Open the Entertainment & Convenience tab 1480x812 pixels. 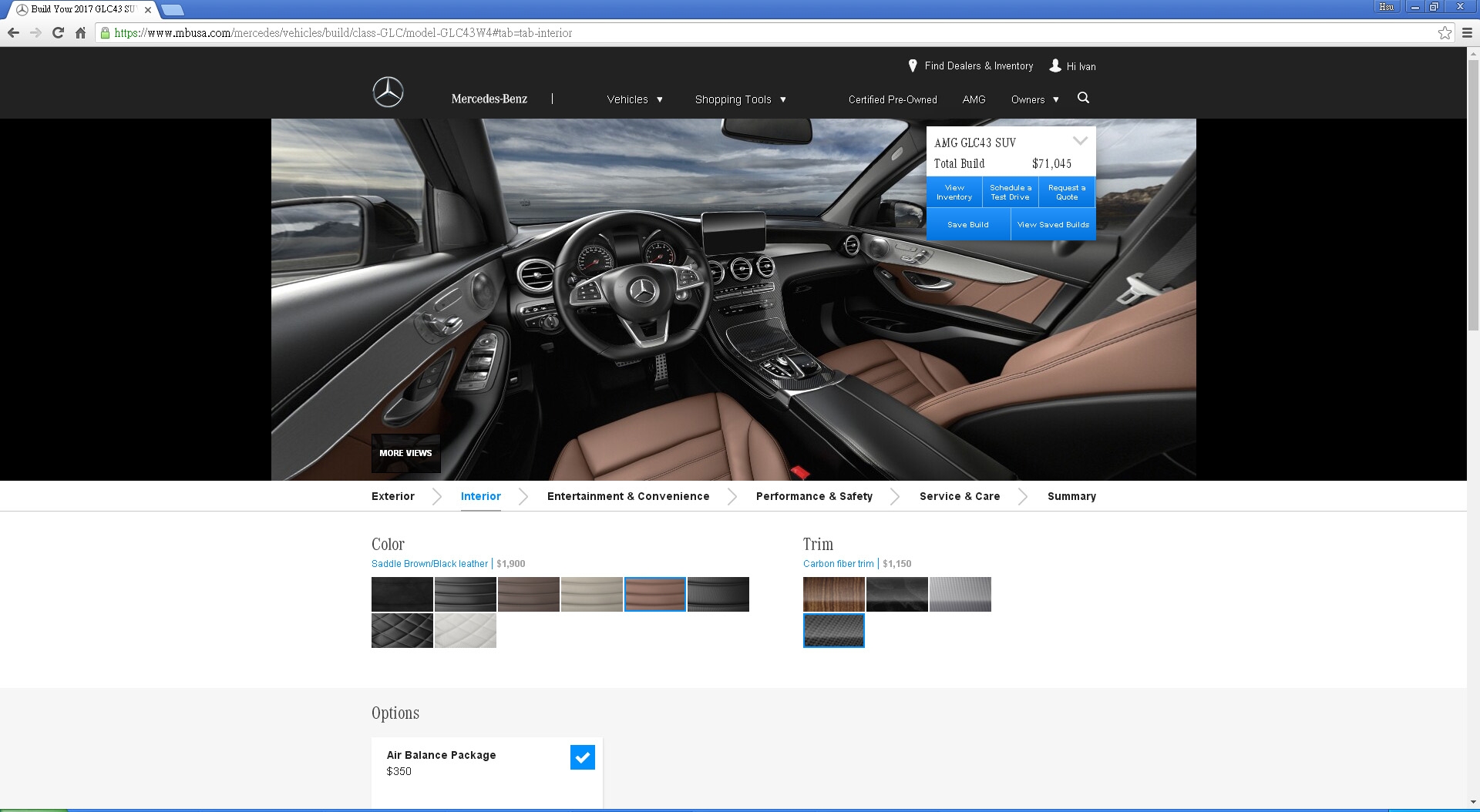pyautogui.click(x=628, y=496)
